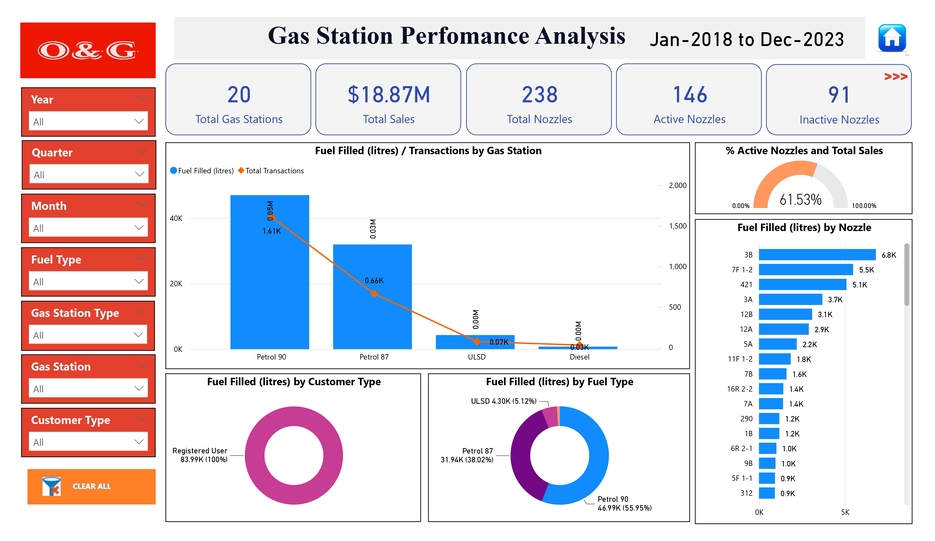Click the nozzle chart vertical scrollbar
935x541 pixels.
pos(907,275)
